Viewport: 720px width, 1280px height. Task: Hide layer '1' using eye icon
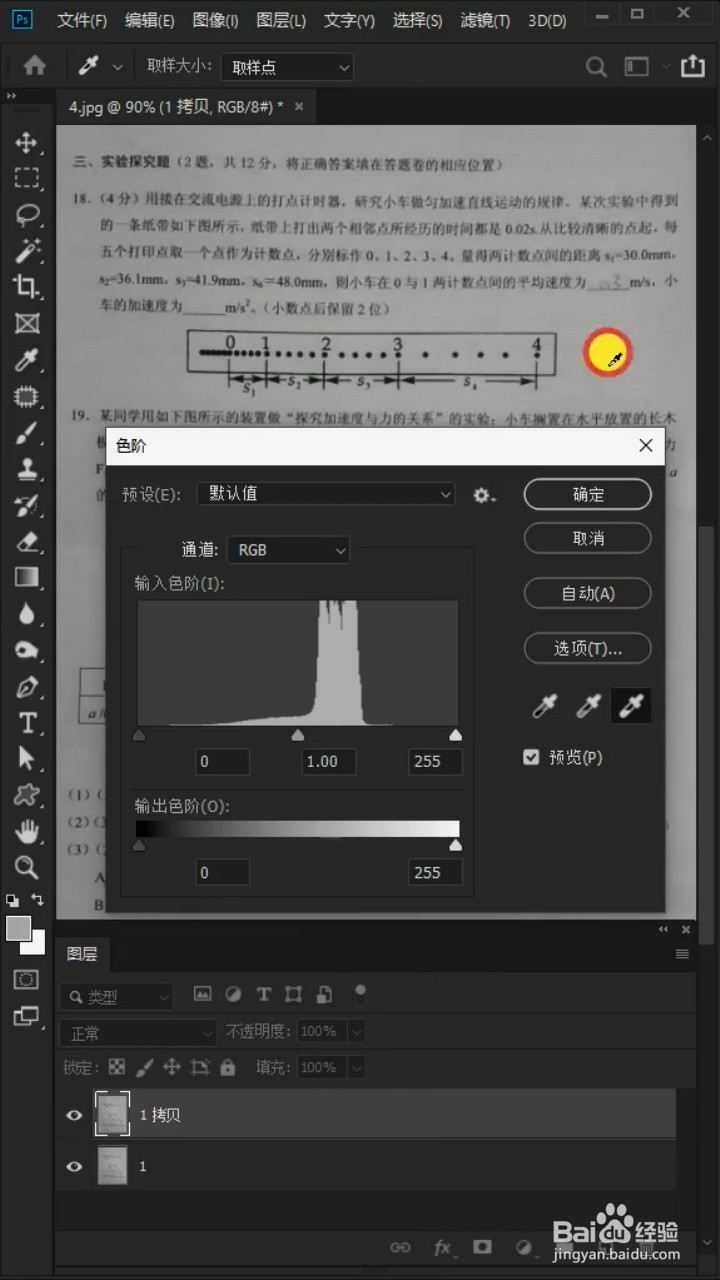coord(74,1166)
